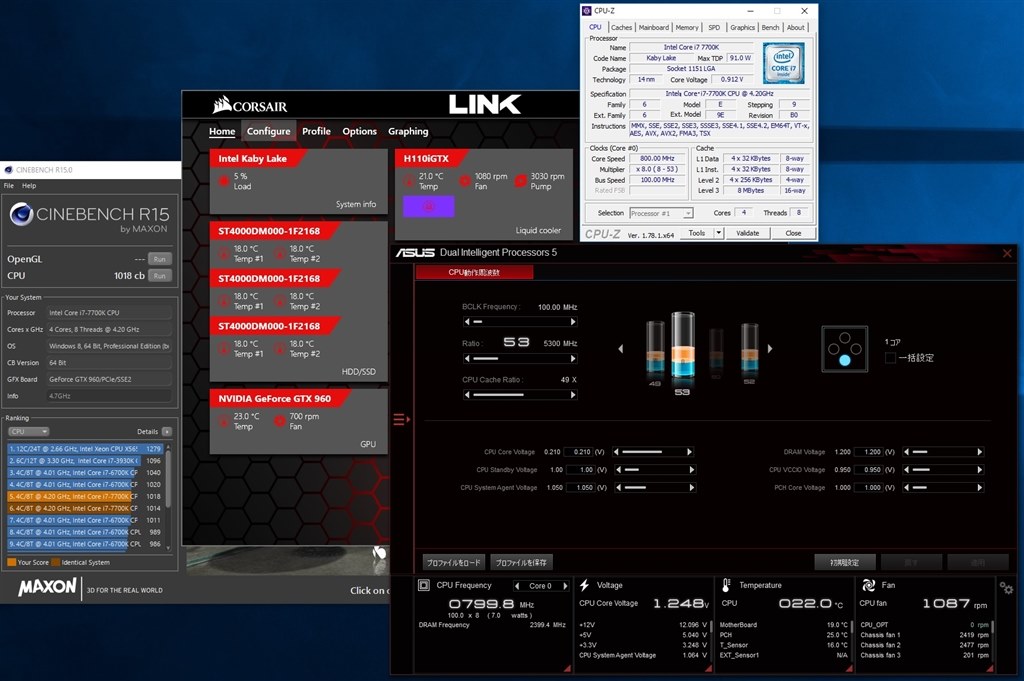The width and height of the screenshot is (1024, 681).
Task: Click プロファイルを保存 button
Action: (521, 562)
